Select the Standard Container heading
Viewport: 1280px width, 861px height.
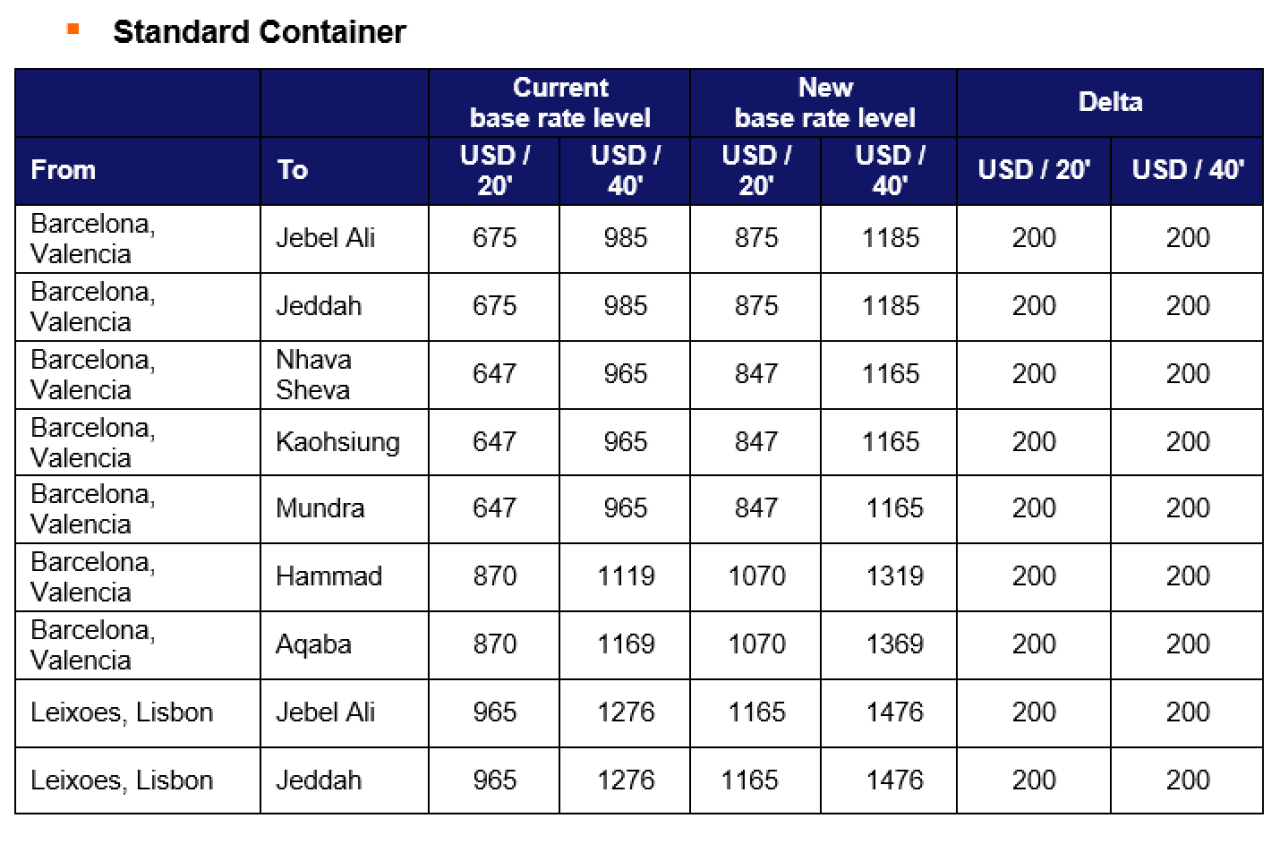click(259, 32)
